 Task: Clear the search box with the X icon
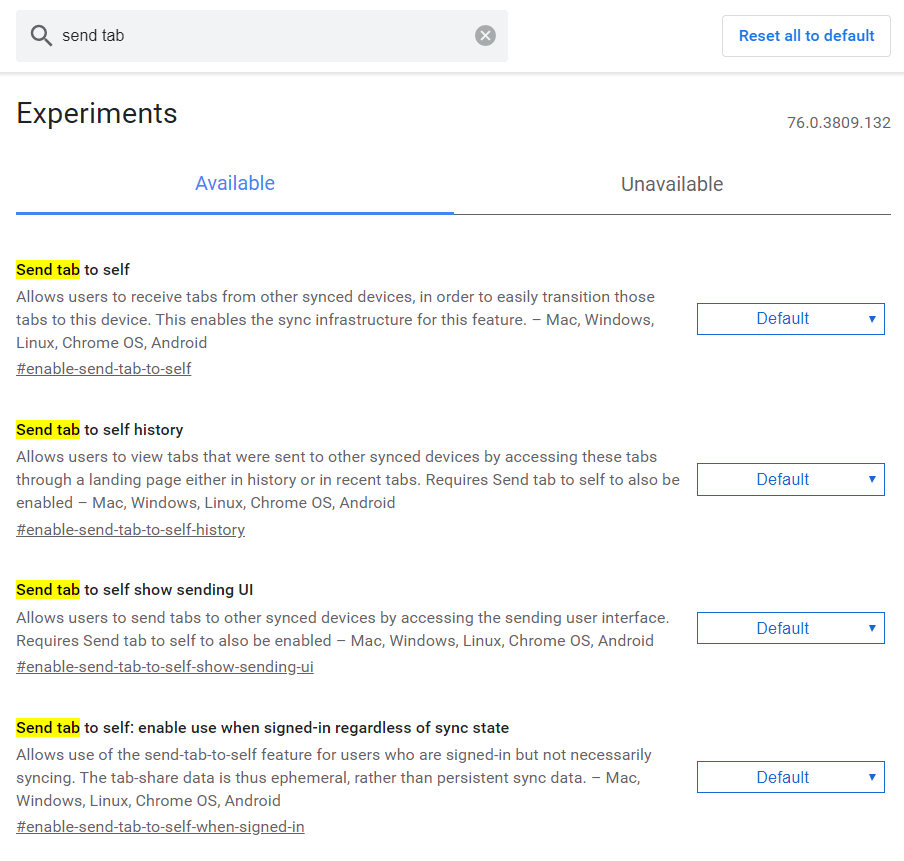485,36
